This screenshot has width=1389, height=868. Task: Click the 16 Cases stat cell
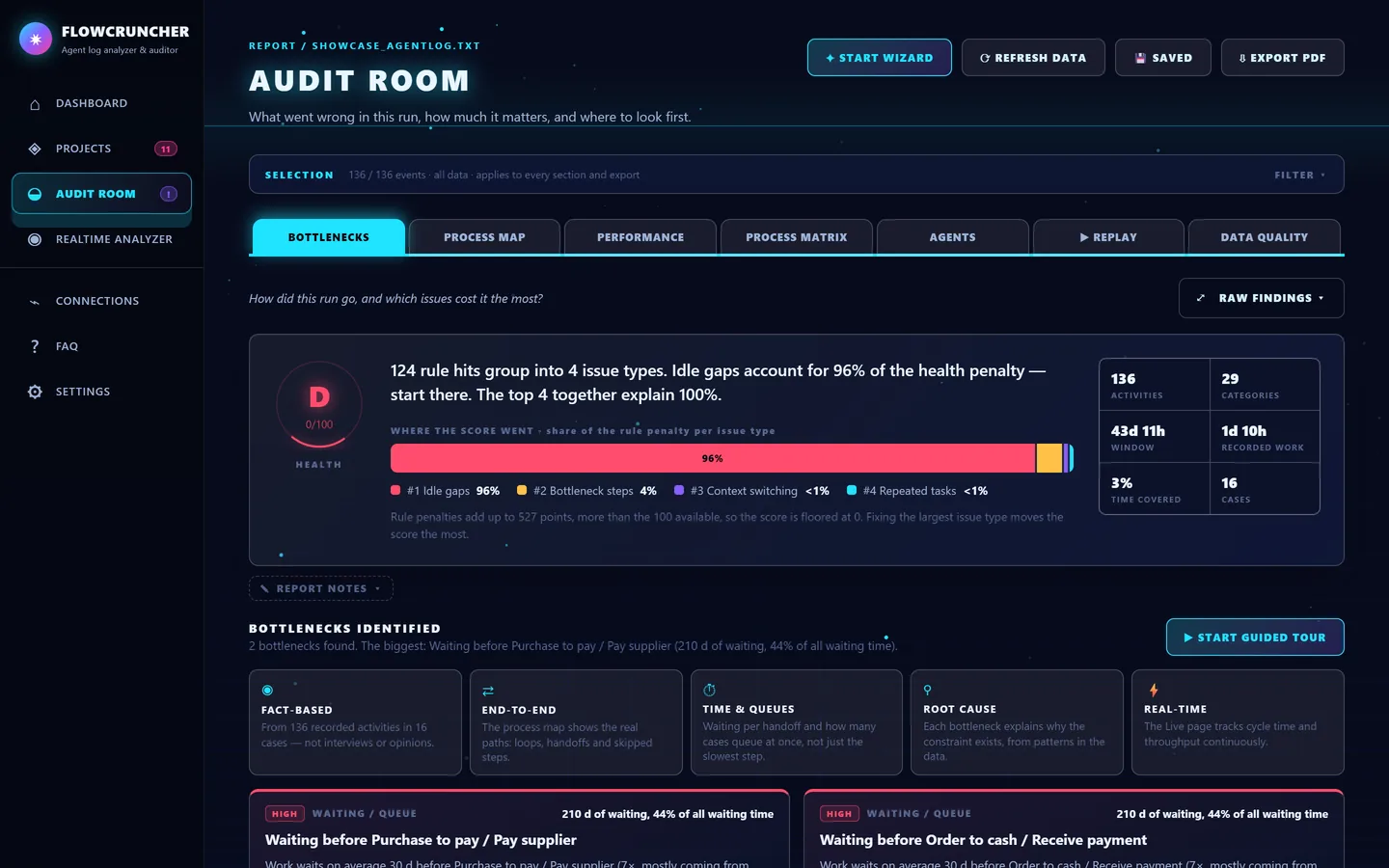tap(1265, 489)
